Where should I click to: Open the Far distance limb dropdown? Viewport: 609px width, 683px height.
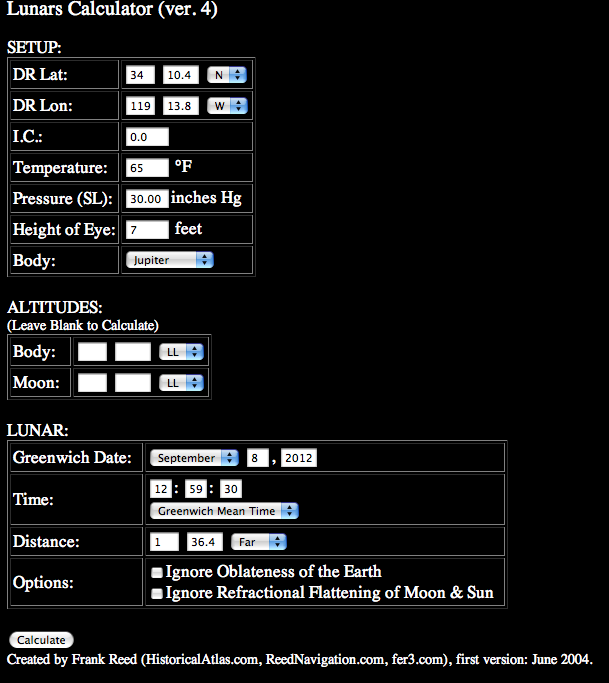pyautogui.click(x=258, y=542)
